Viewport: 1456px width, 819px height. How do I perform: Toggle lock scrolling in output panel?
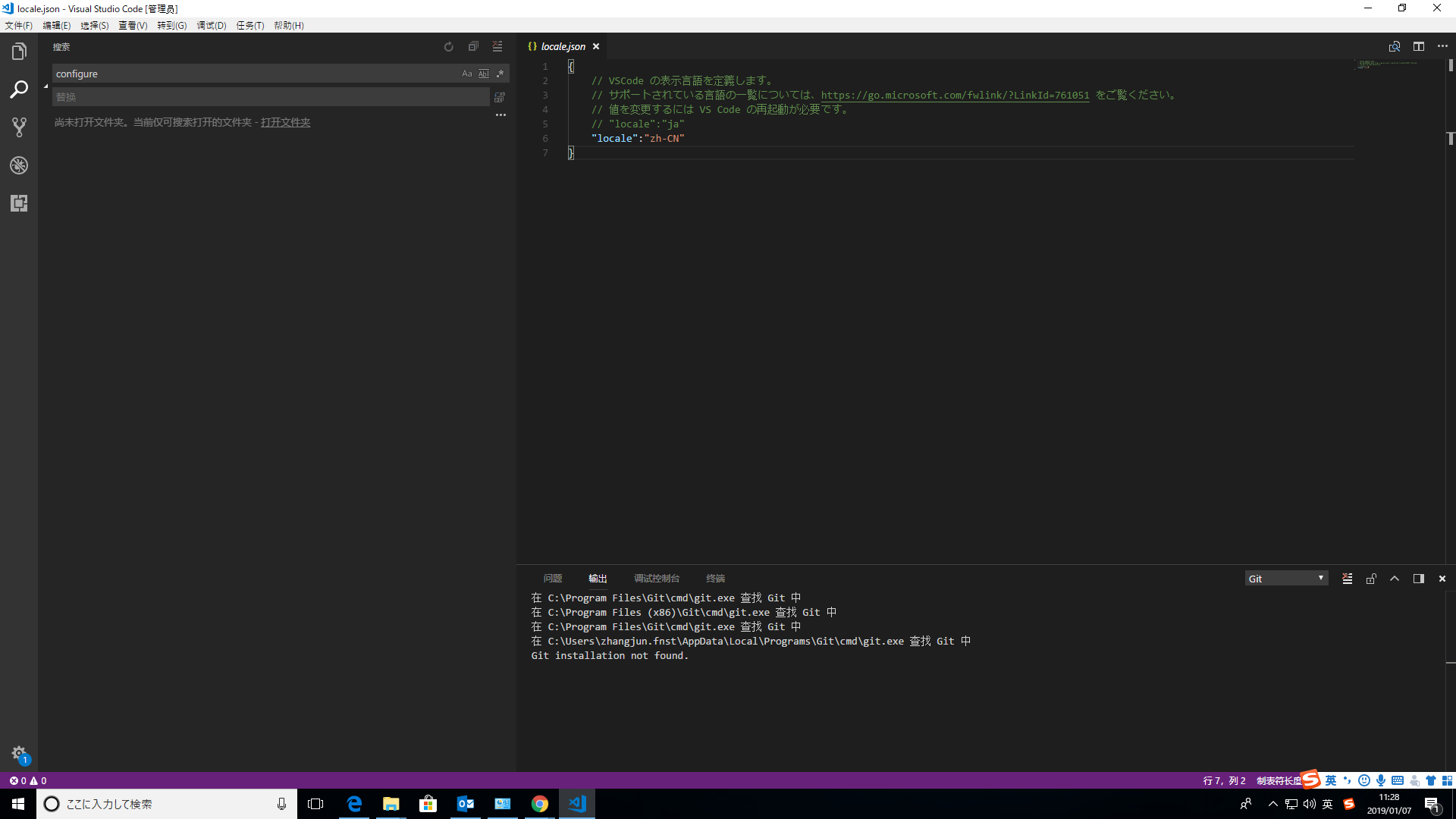[1371, 578]
